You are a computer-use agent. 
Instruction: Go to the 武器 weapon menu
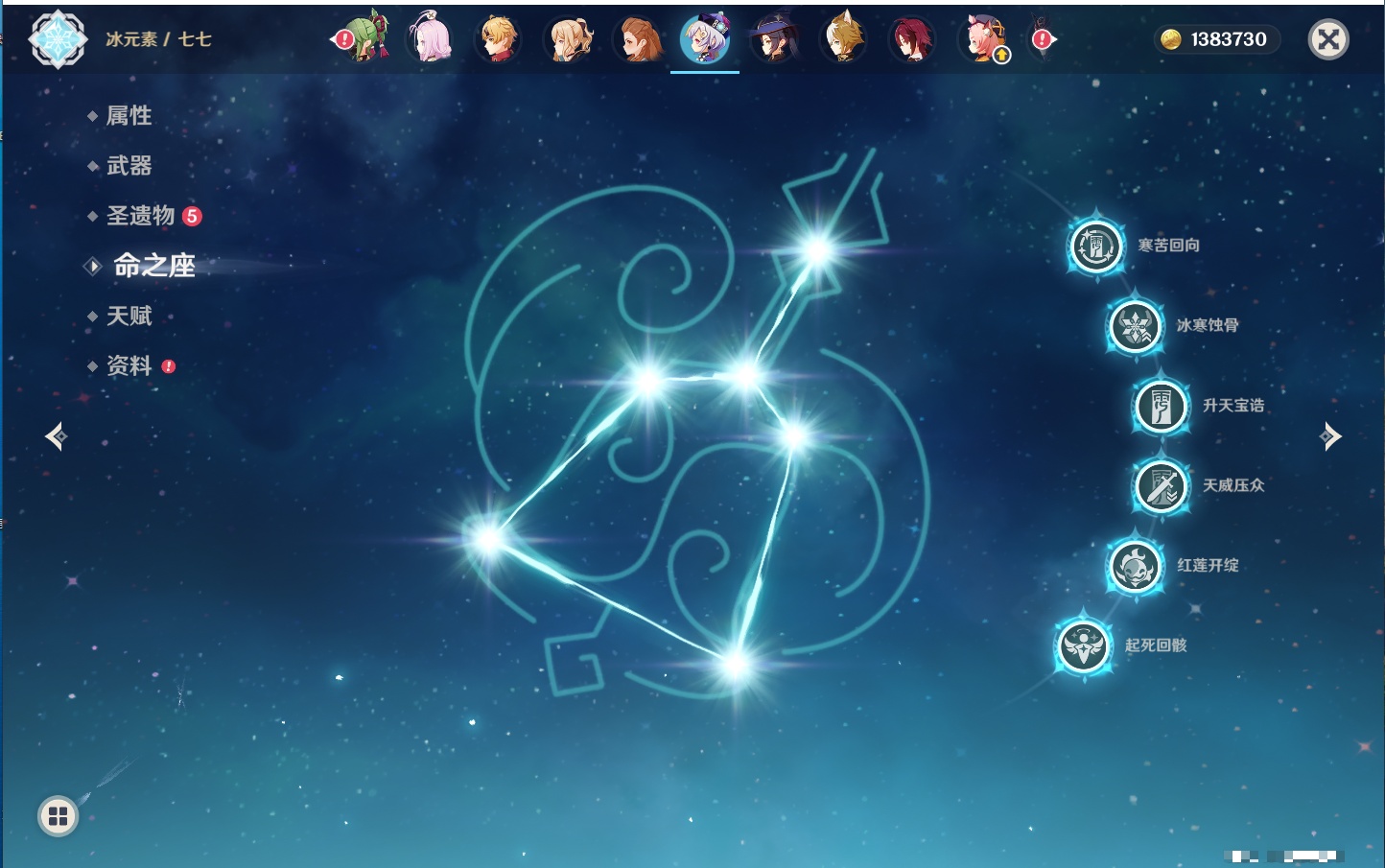(129, 166)
